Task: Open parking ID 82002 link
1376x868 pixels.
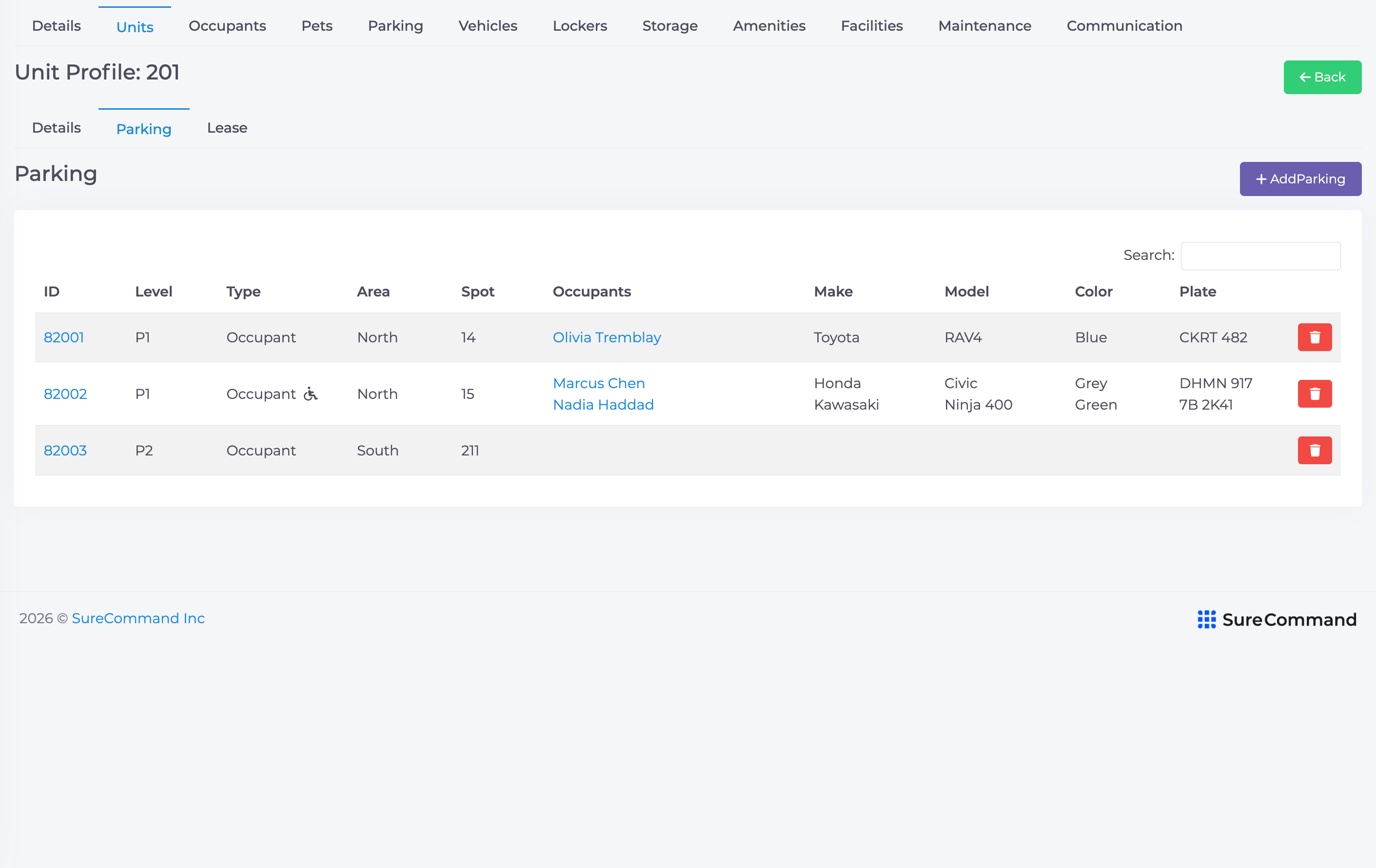Action: pyautogui.click(x=65, y=394)
